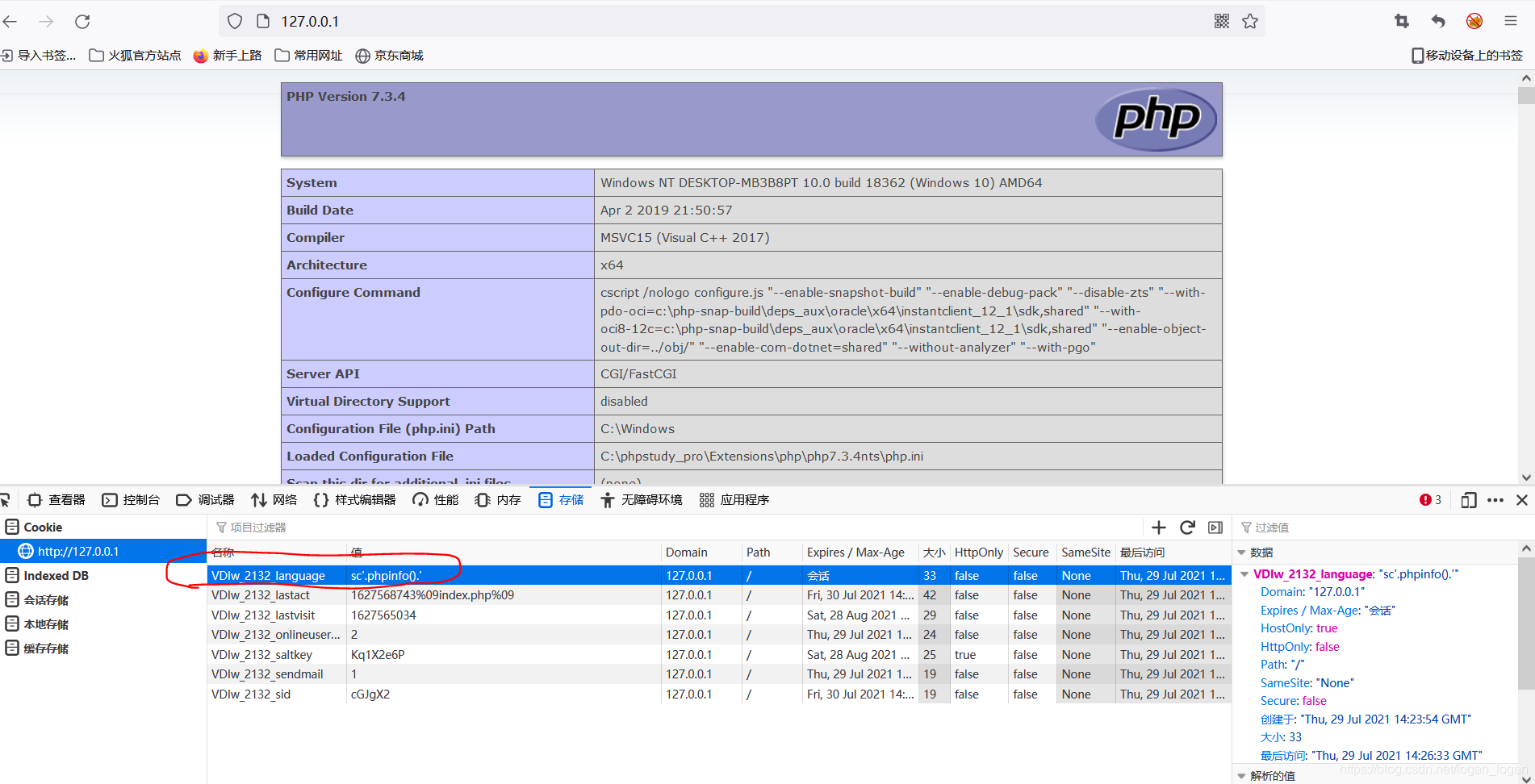Sort cookies by 最后访问 column header
Screen dimensions: 1535x784
coord(1173,553)
